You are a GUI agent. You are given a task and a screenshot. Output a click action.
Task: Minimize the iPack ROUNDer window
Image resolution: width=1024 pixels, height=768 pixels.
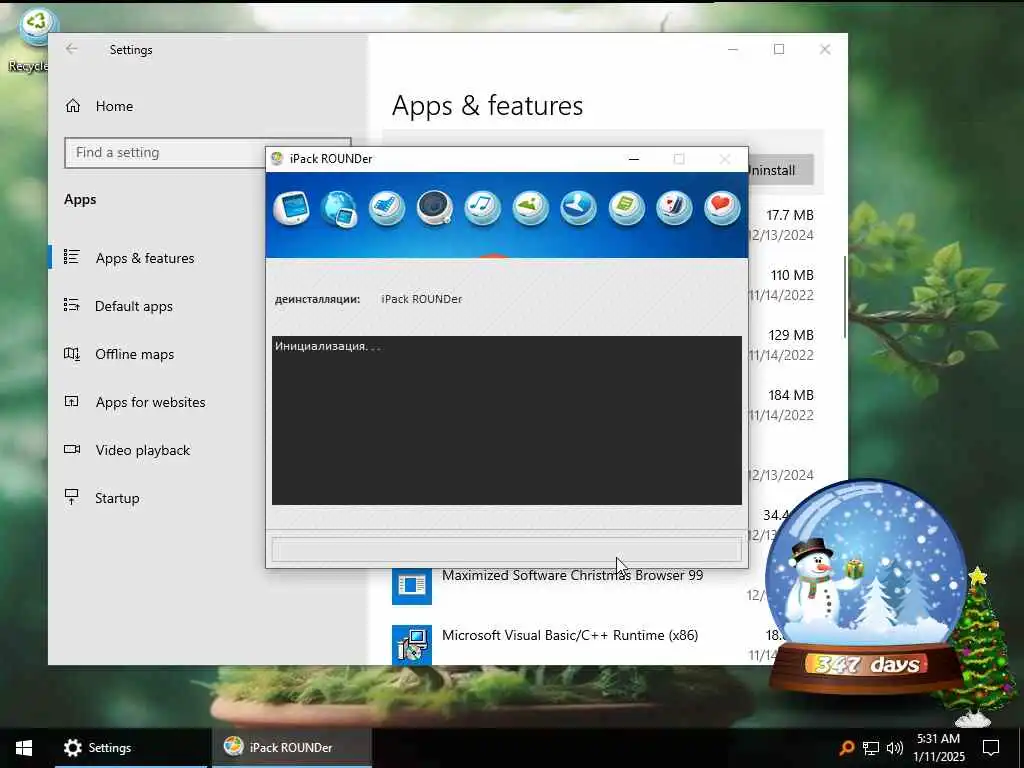633,159
